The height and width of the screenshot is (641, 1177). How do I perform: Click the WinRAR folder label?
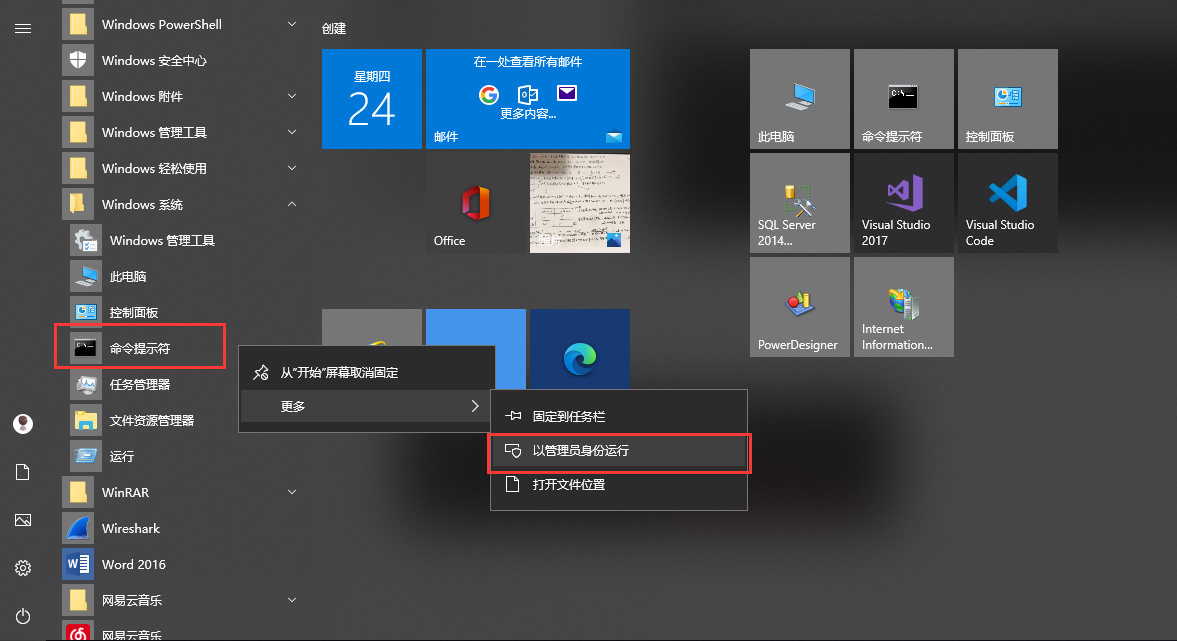[125, 492]
